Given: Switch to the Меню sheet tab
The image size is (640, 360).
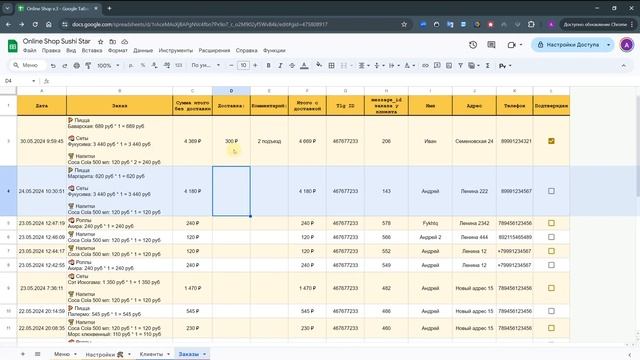Looking at the screenshot, I should click(x=62, y=354).
